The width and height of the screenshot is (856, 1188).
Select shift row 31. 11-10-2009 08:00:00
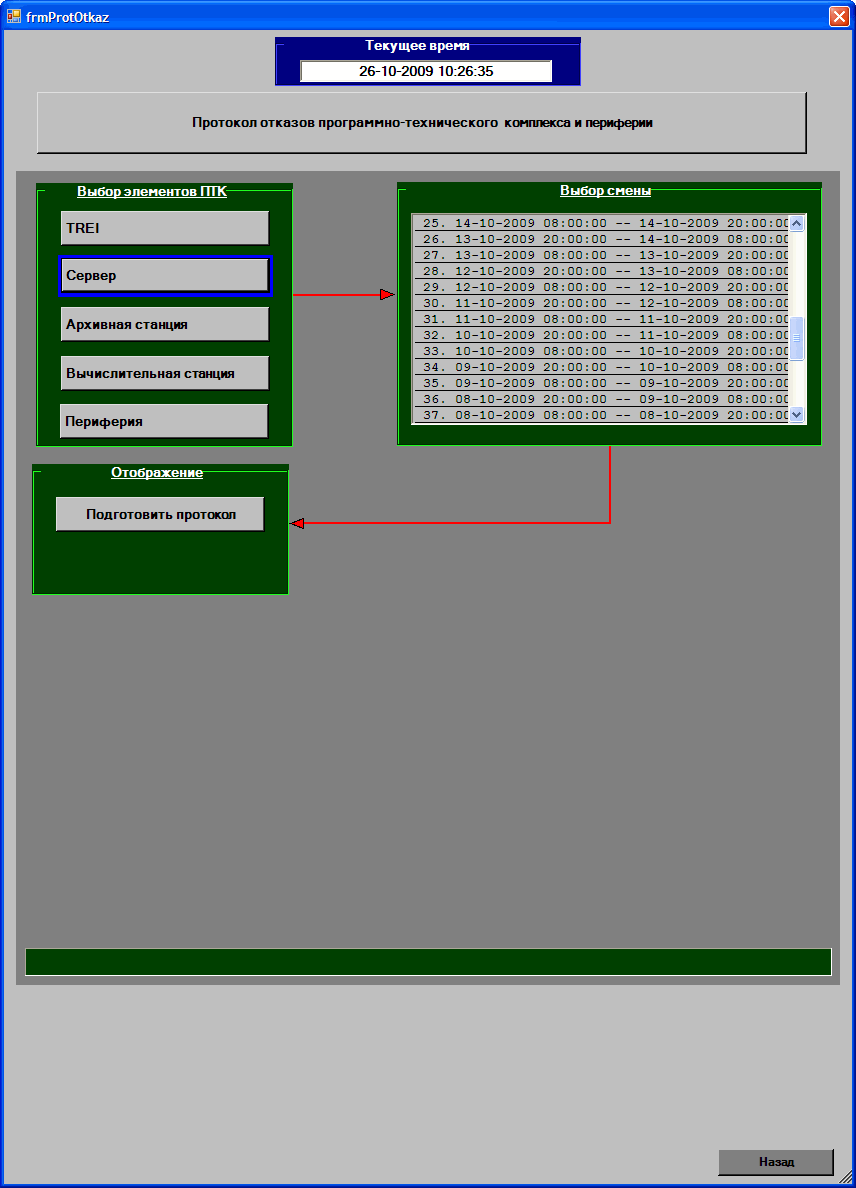[601, 319]
